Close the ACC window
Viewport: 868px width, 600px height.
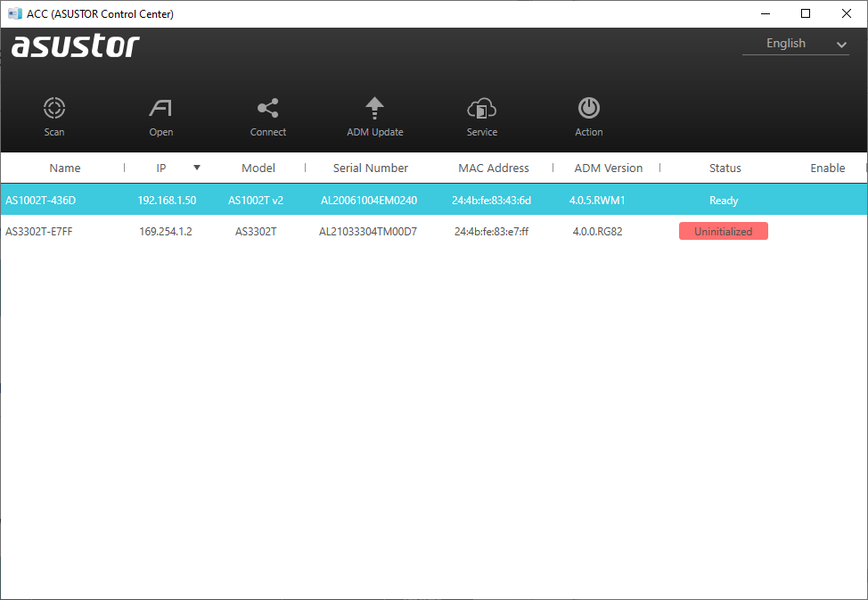[x=846, y=13]
